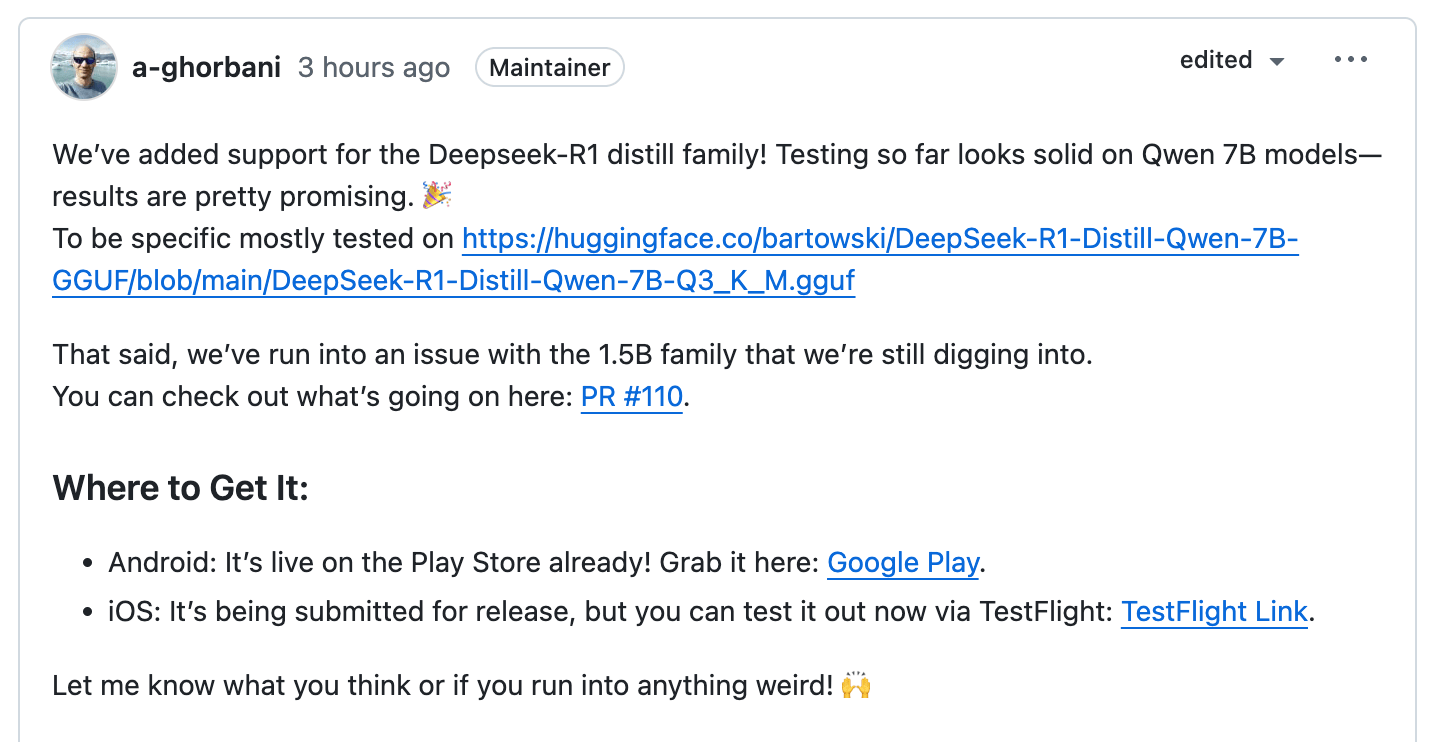1436x742 pixels.
Task: Open the Google Play link
Action: [x=903, y=563]
